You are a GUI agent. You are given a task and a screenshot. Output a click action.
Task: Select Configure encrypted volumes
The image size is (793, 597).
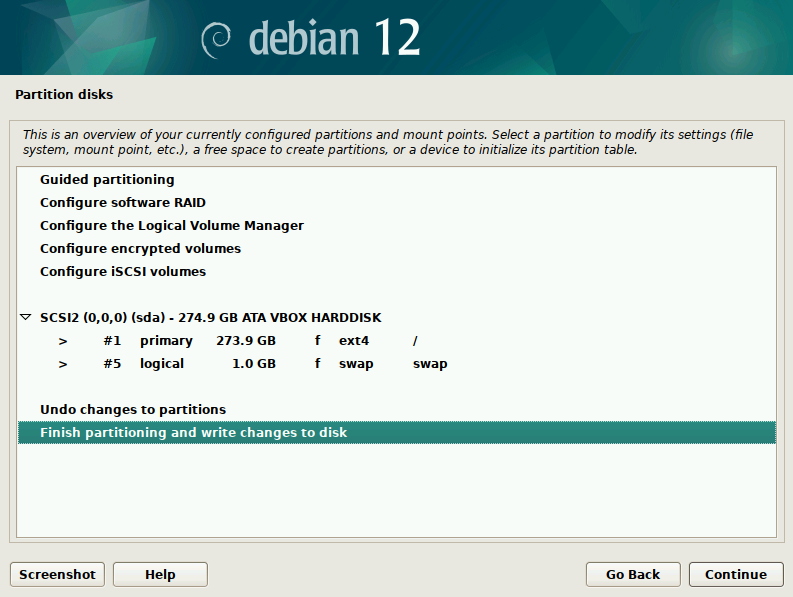tap(396, 248)
